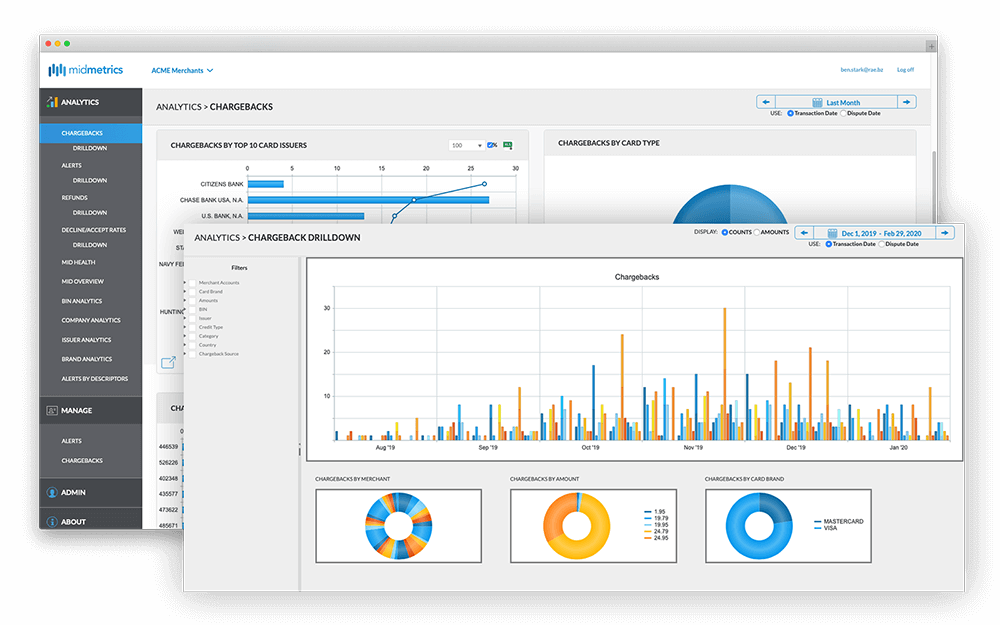Click the Analytics bar chart sidebar icon
Image resolution: width=1000 pixels, height=625 pixels.
(x=52, y=102)
